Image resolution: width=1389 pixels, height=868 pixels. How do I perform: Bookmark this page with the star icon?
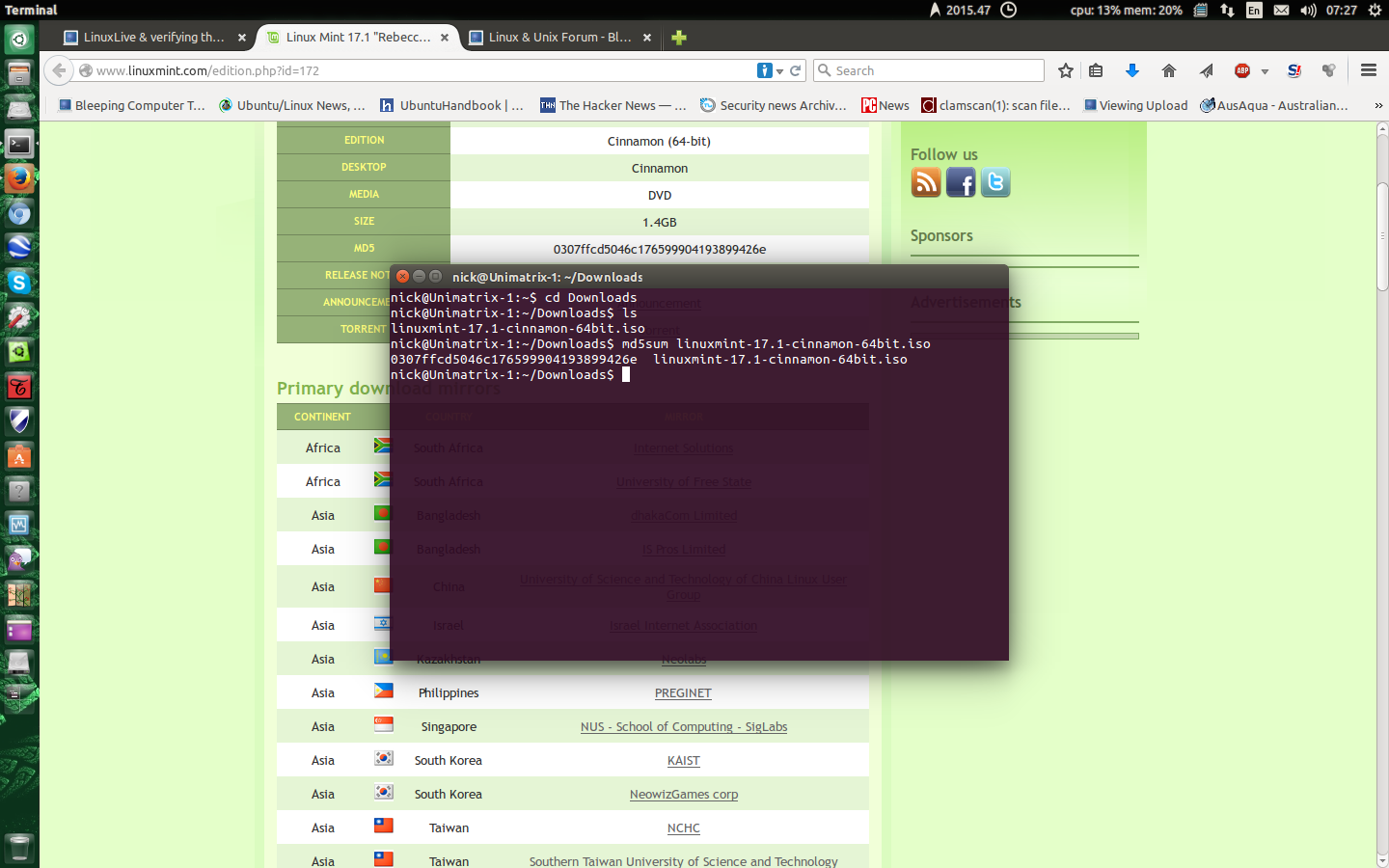pyautogui.click(x=1065, y=70)
